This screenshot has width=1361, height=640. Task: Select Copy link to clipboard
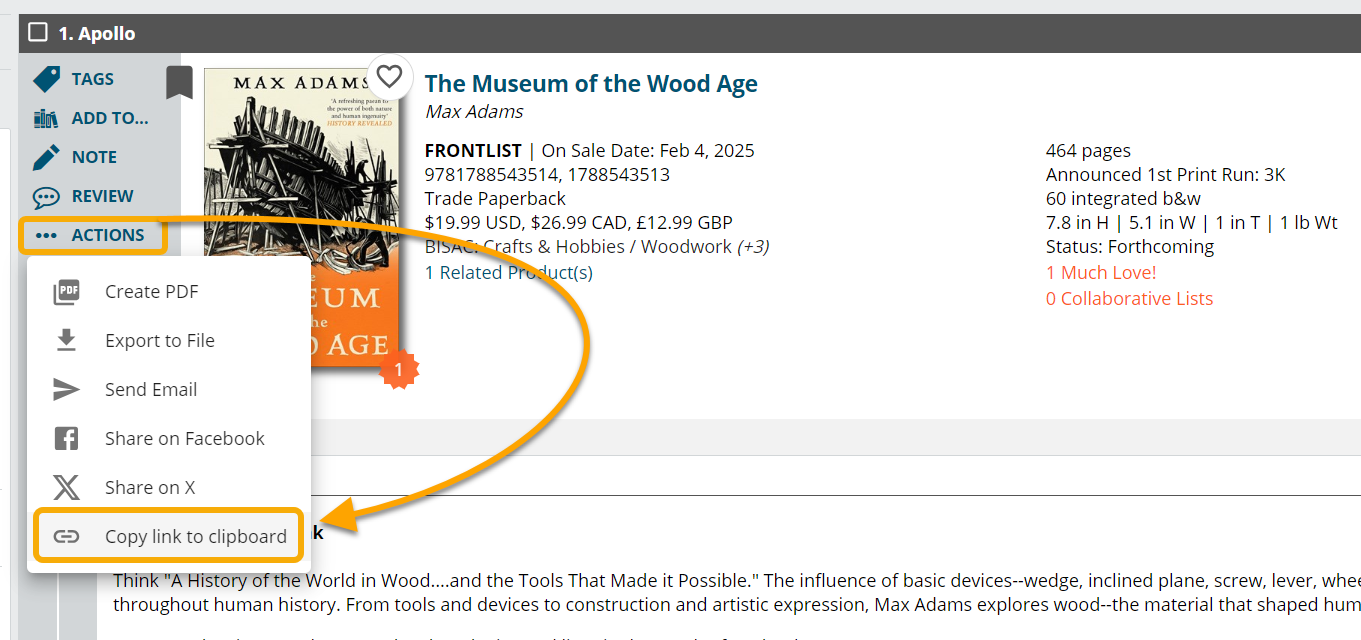195,536
